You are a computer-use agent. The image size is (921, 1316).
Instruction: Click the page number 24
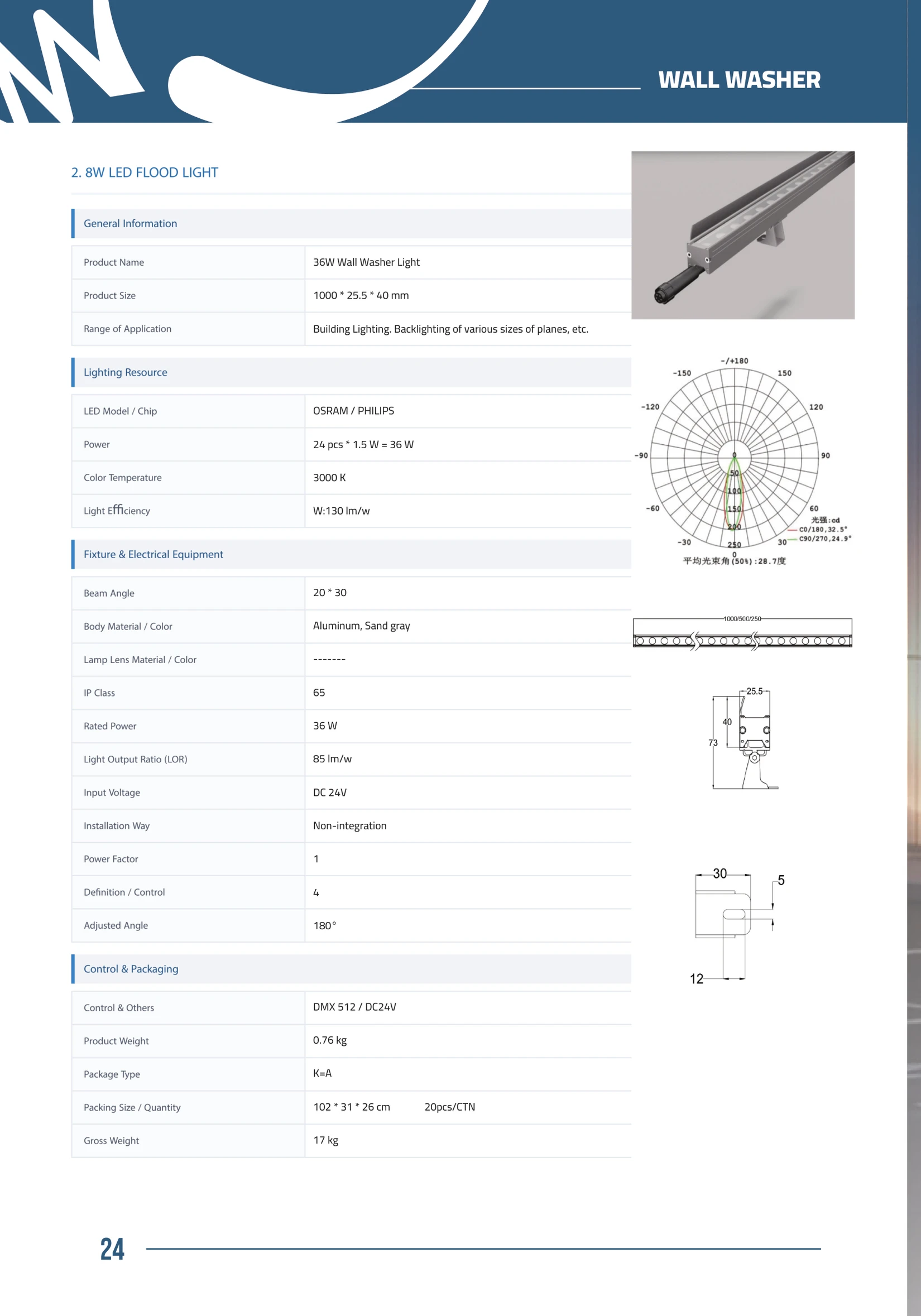click(x=112, y=1249)
